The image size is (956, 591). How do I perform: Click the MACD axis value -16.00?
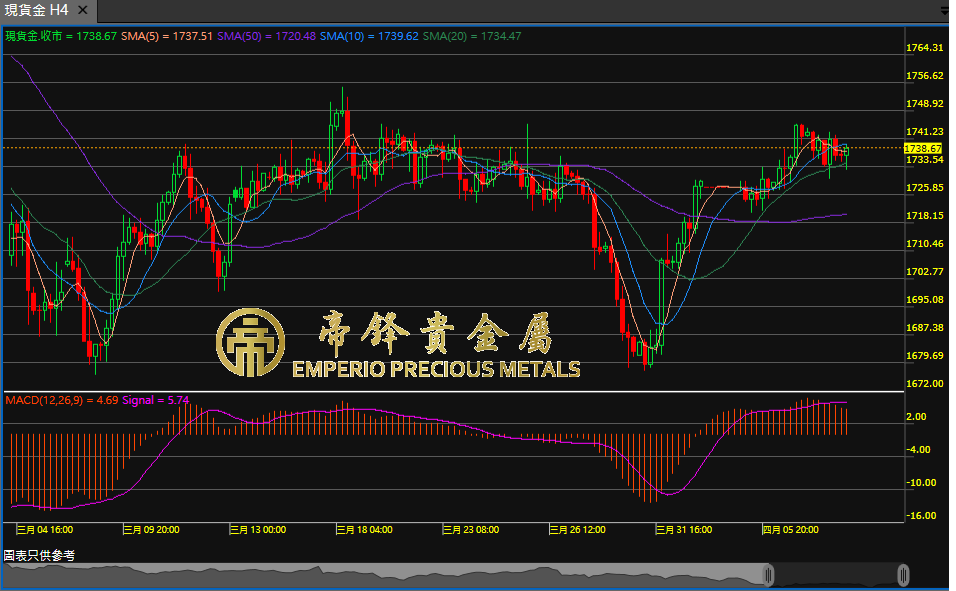[921, 515]
